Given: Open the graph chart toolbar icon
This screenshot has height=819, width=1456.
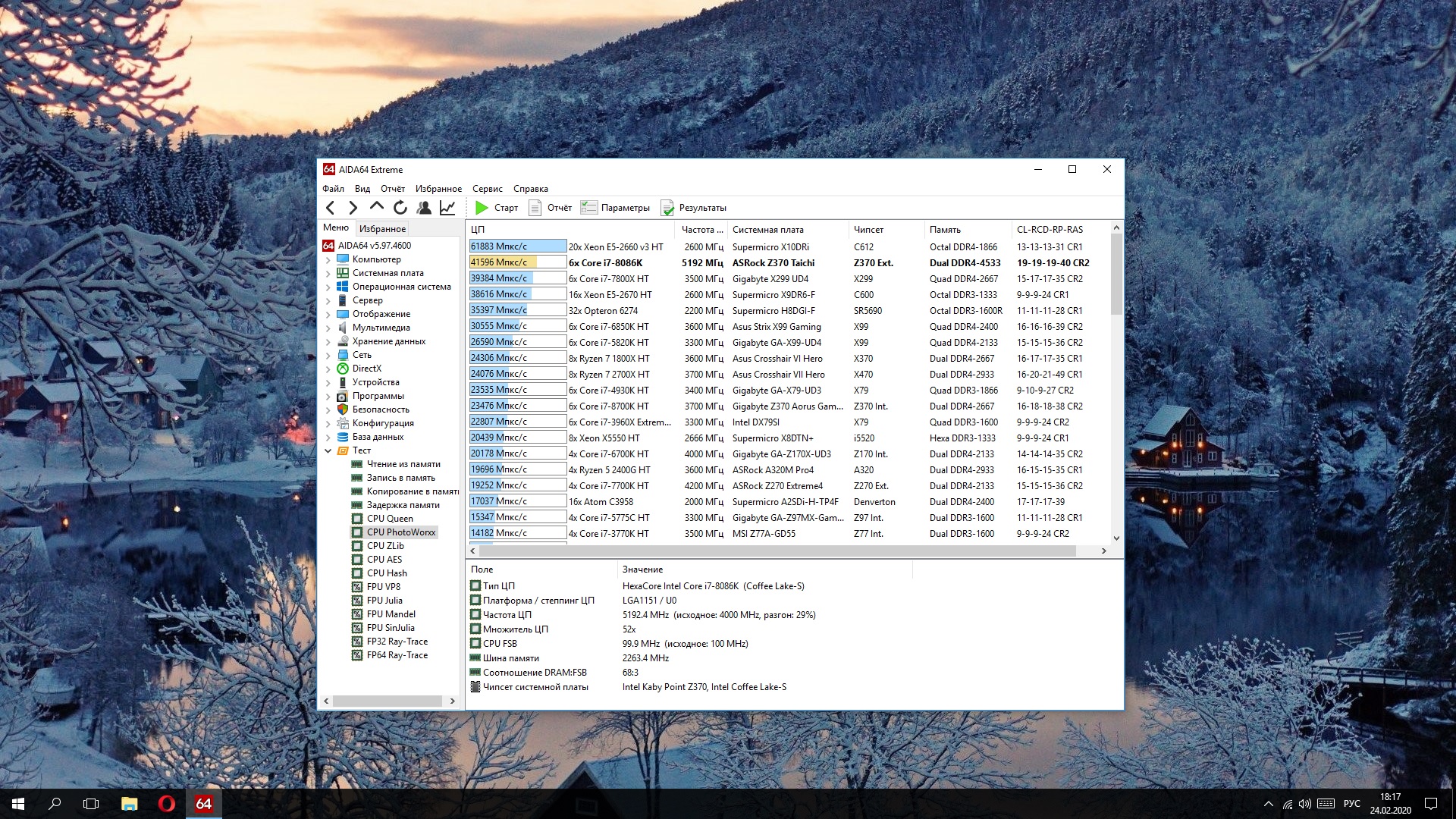Looking at the screenshot, I should pyautogui.click(x=447, y=208).
